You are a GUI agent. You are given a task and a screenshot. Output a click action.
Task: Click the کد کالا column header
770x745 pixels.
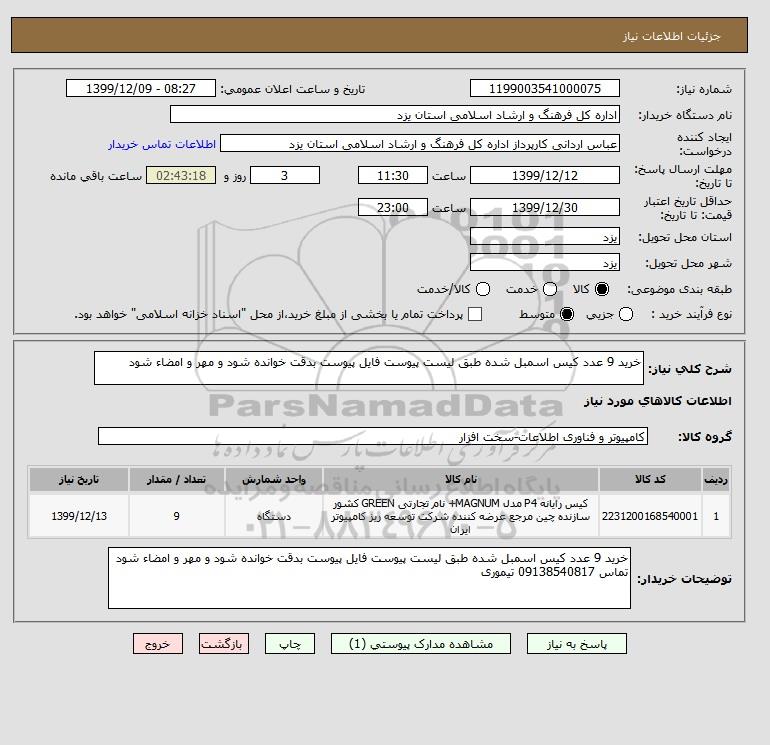pos(650,479)
